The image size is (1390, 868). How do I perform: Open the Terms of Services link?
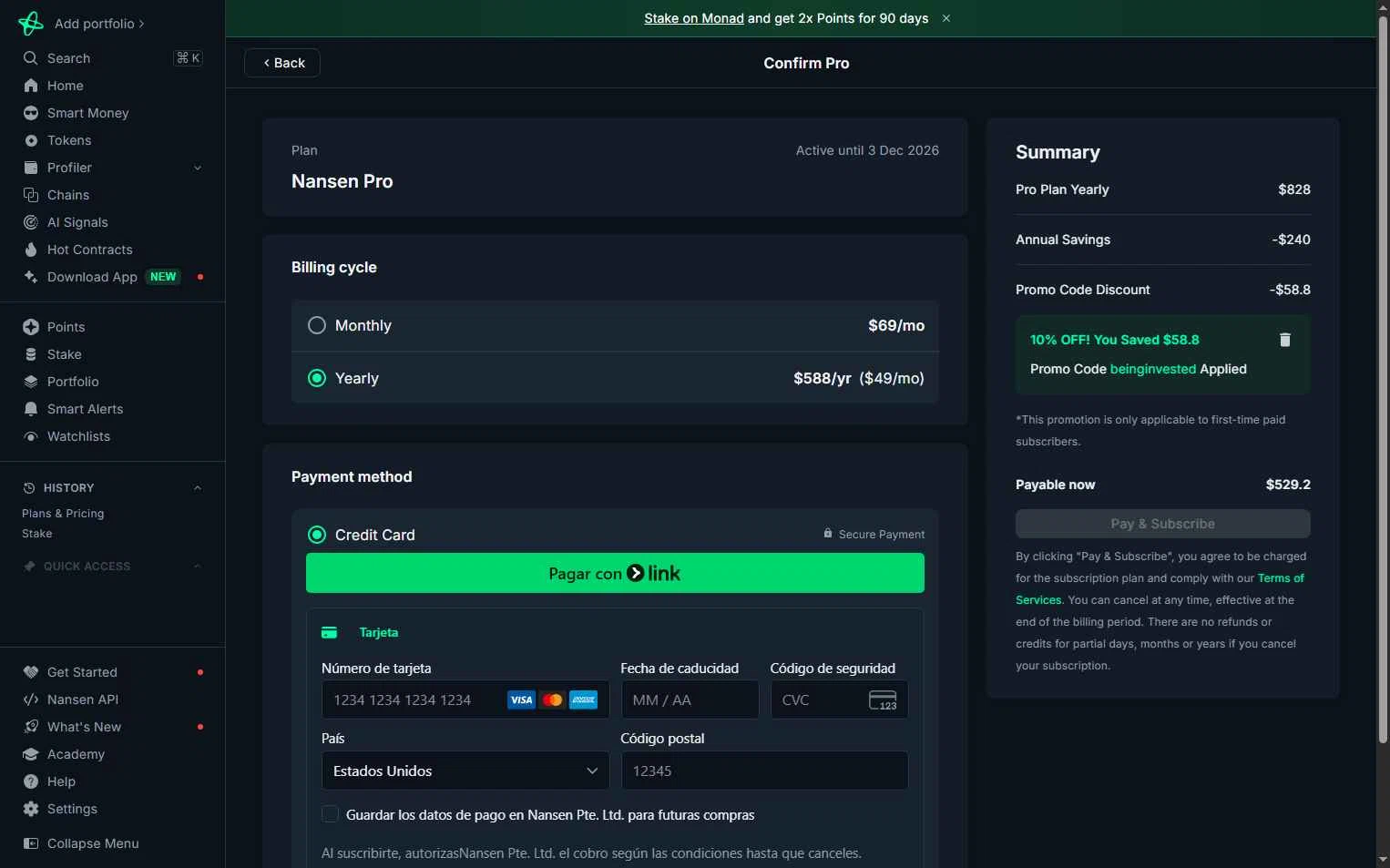[1281, 578]
